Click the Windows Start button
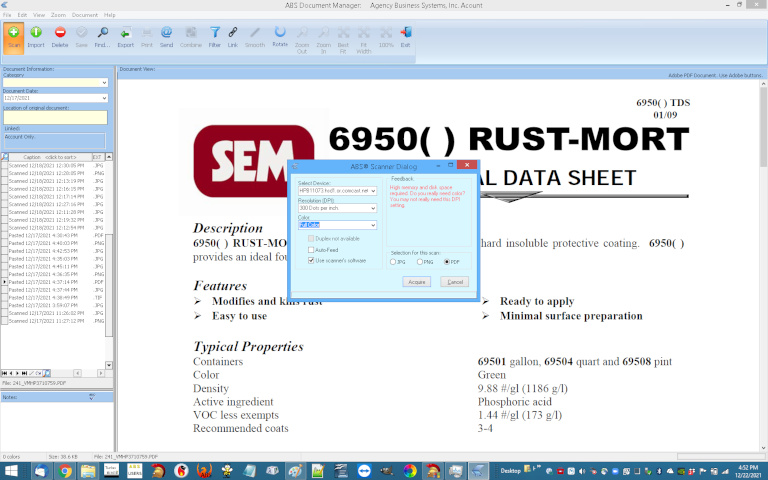This screenshot has height=480, width=768. (x=11, y=471)
